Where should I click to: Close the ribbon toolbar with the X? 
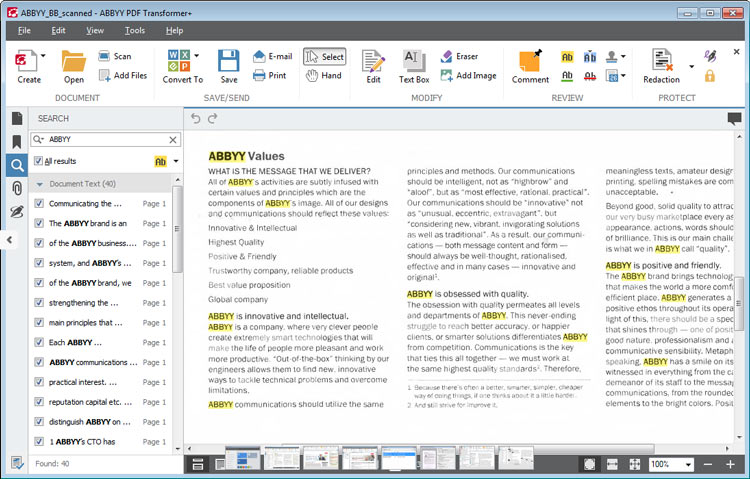coord(737,52)
